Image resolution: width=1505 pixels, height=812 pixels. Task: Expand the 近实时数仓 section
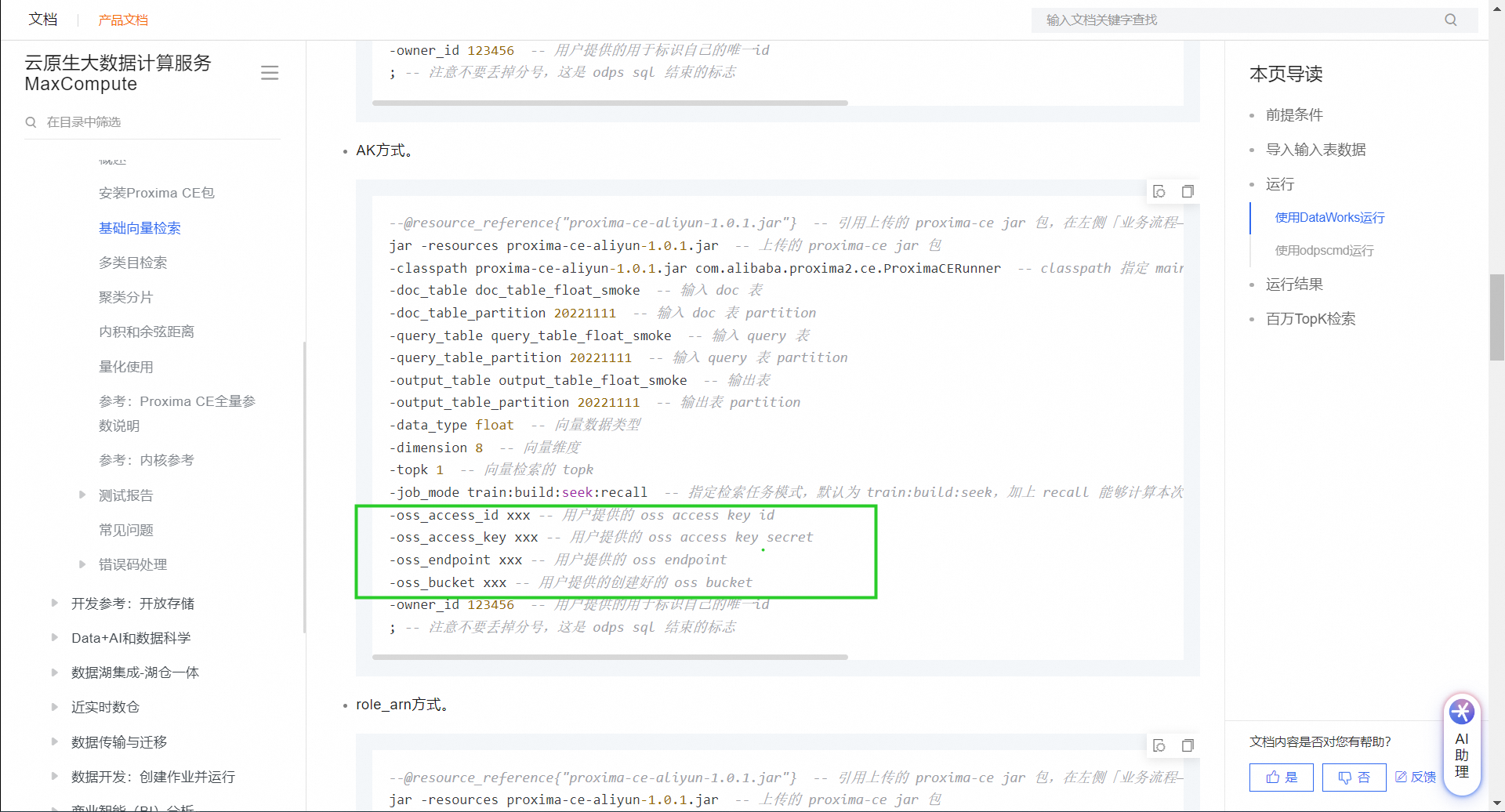click(x=55, y=706)
